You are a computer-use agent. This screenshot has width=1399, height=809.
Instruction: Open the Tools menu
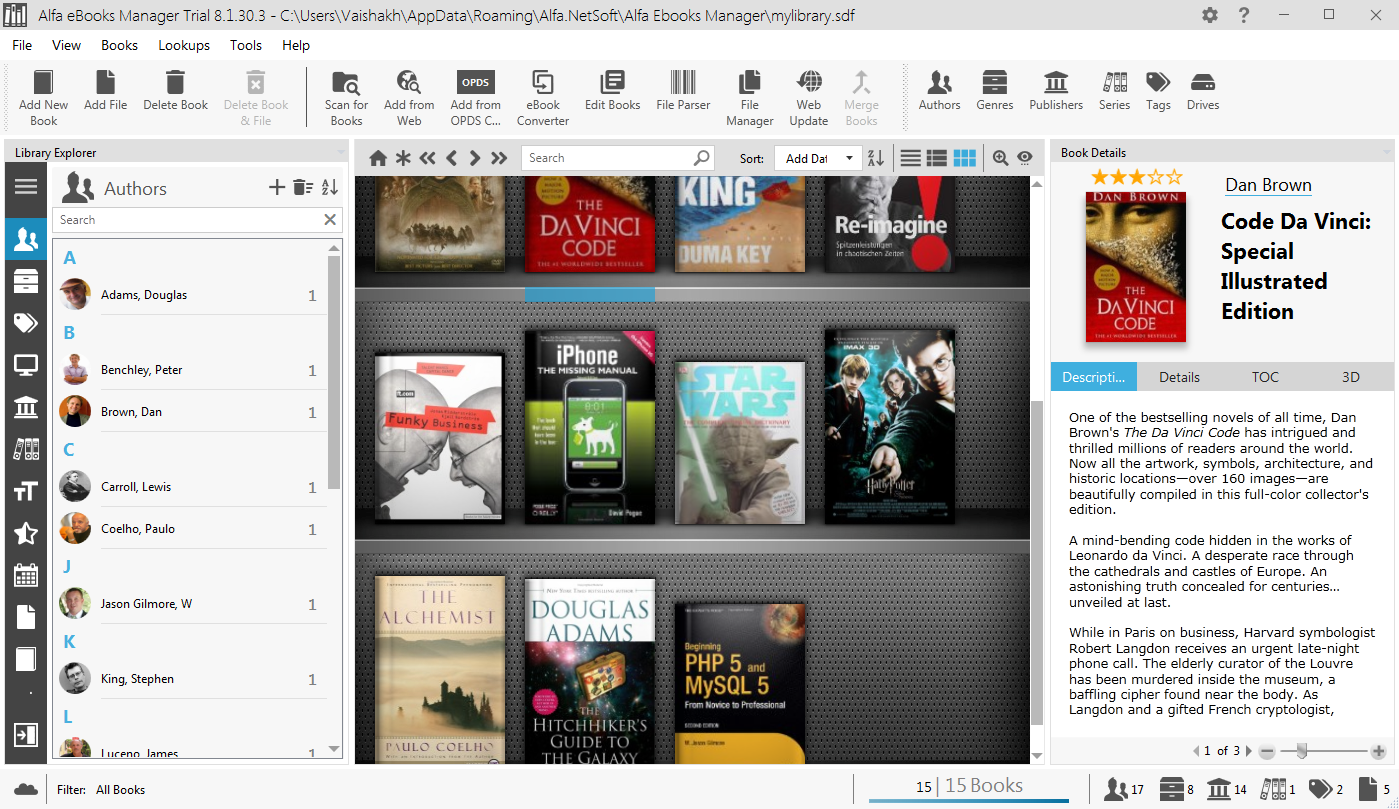click(246, 45)
